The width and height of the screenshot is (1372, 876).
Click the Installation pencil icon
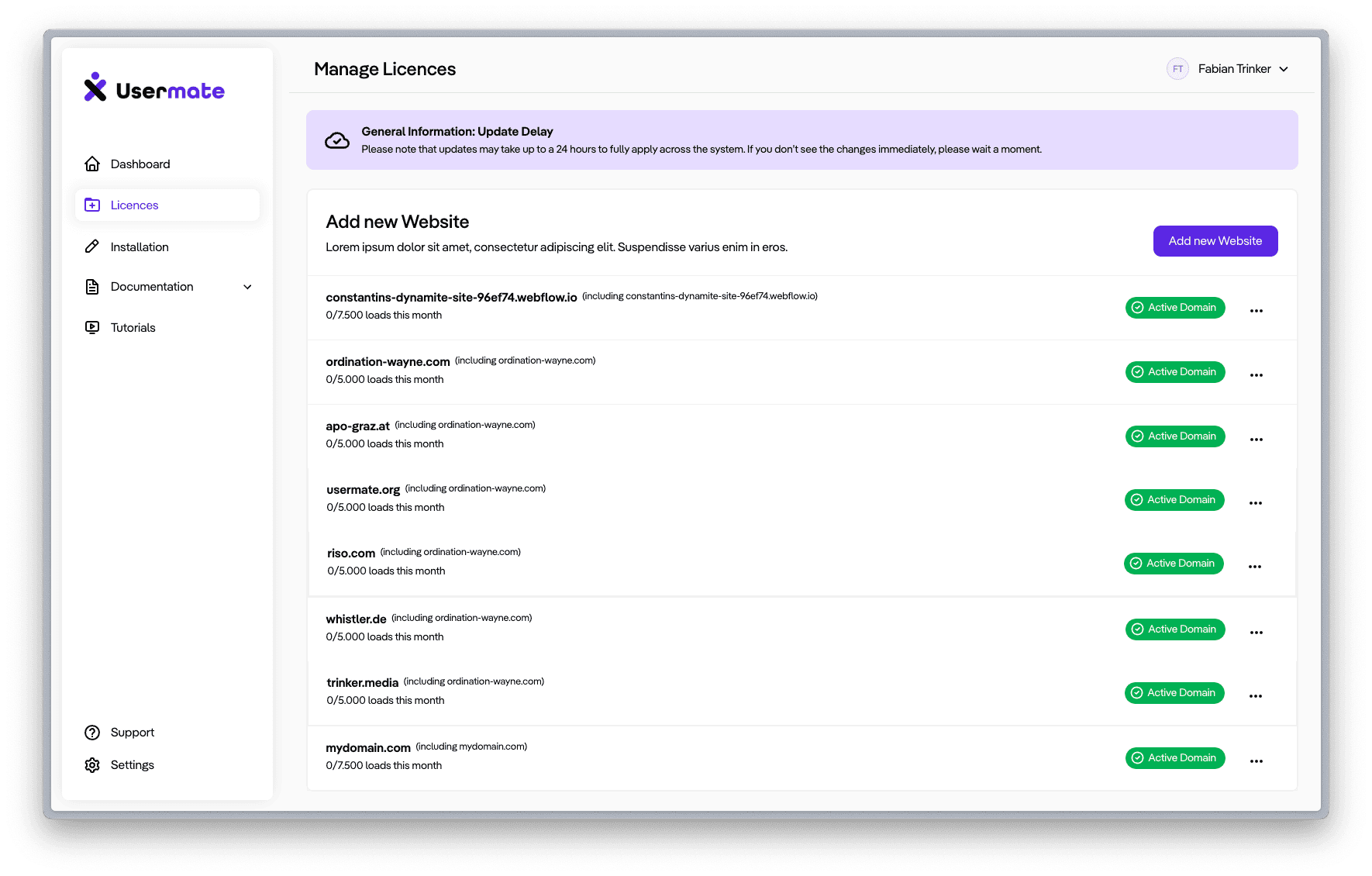tap(92, 247)
